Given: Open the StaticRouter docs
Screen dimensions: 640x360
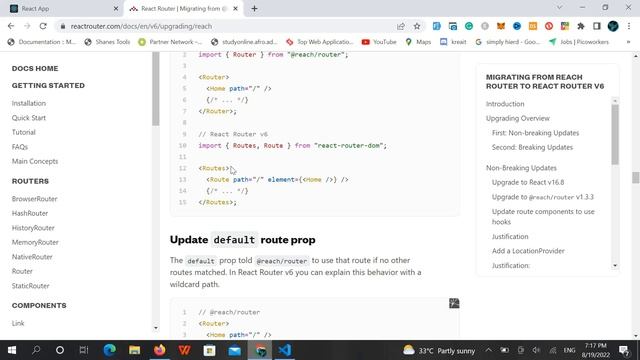Looking at the screenshot, I should tap(31, 286).
